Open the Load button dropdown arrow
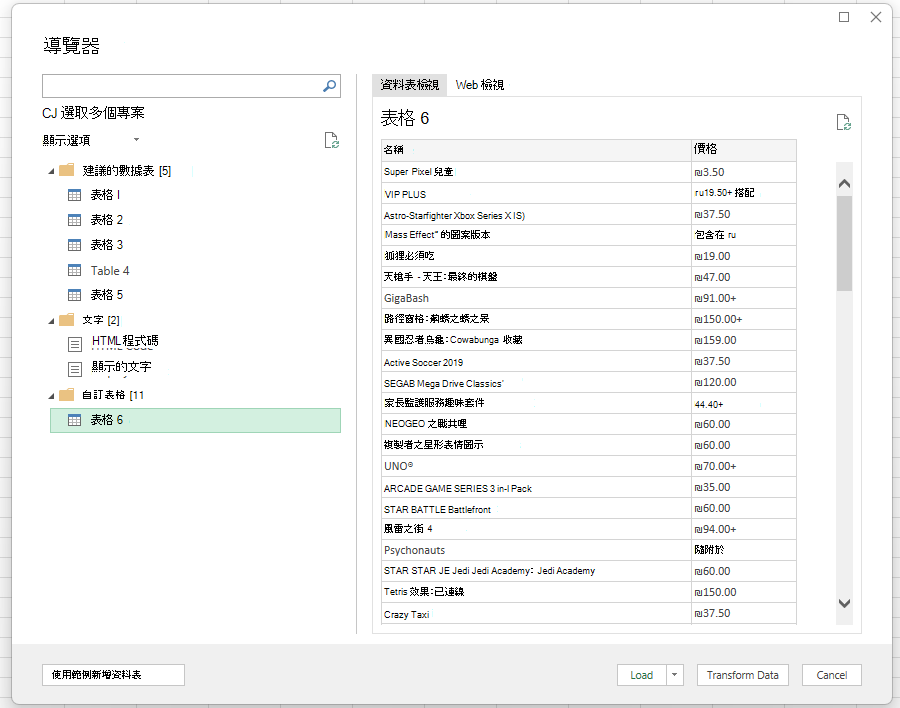 (674, 675)
